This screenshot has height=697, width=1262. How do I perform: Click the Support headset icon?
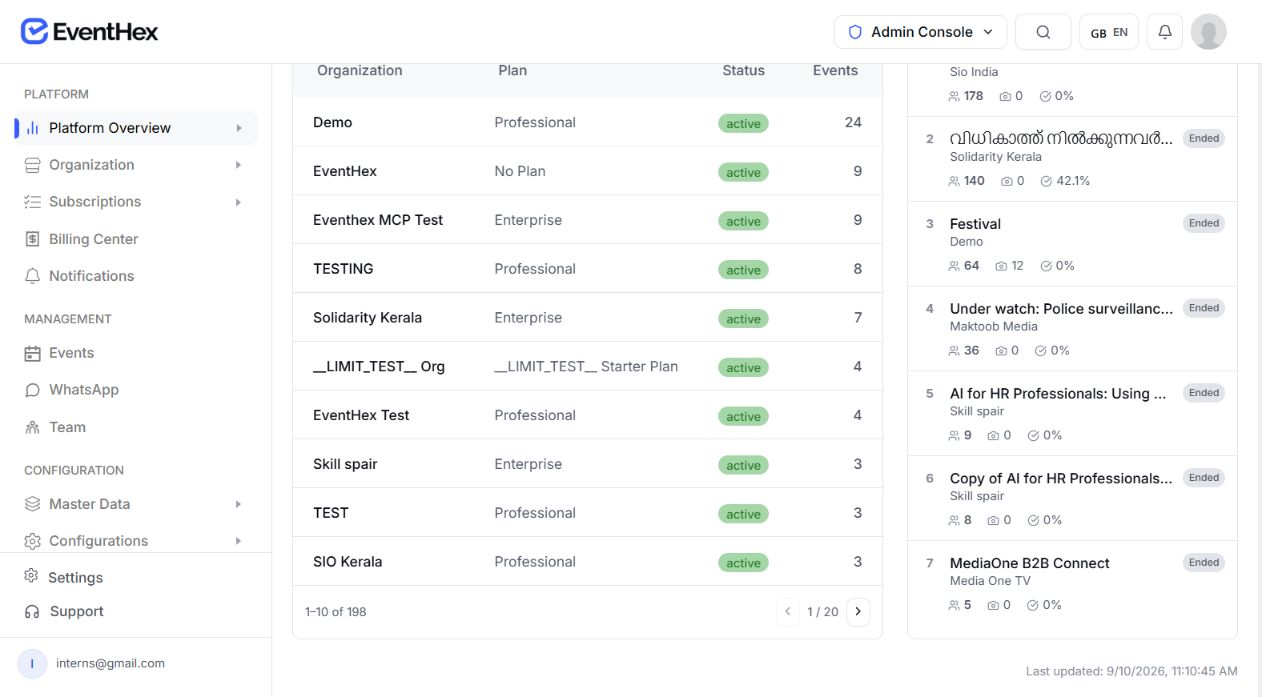tap(31, 611)
